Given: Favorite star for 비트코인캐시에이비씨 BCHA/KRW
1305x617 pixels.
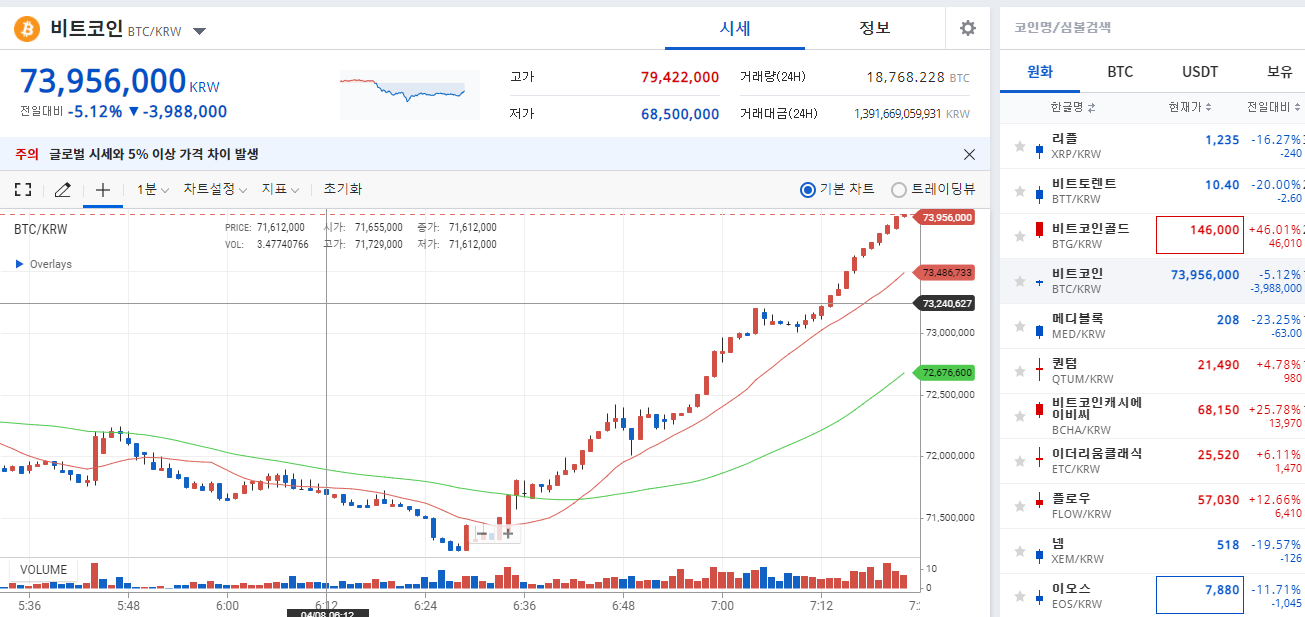Looking at the screenshot, I should pyautogui.click(x=1019, y=416).
